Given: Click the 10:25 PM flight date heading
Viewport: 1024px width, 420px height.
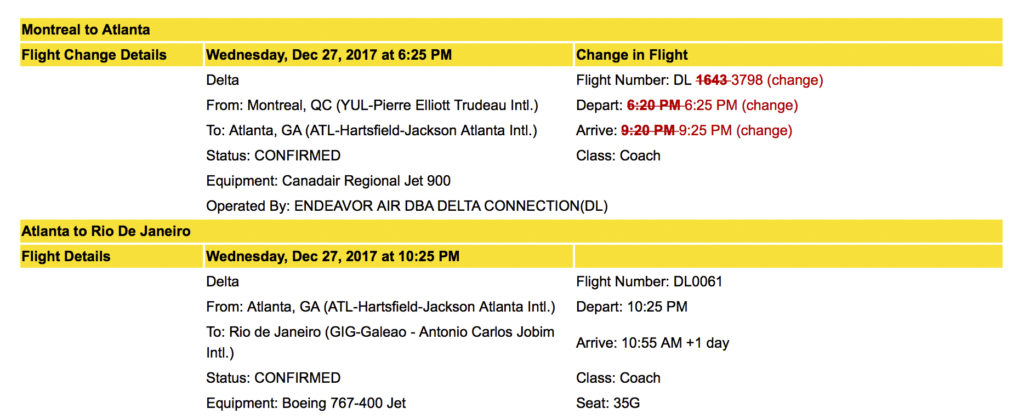Looking at the screenshot, I should point(332,256).
